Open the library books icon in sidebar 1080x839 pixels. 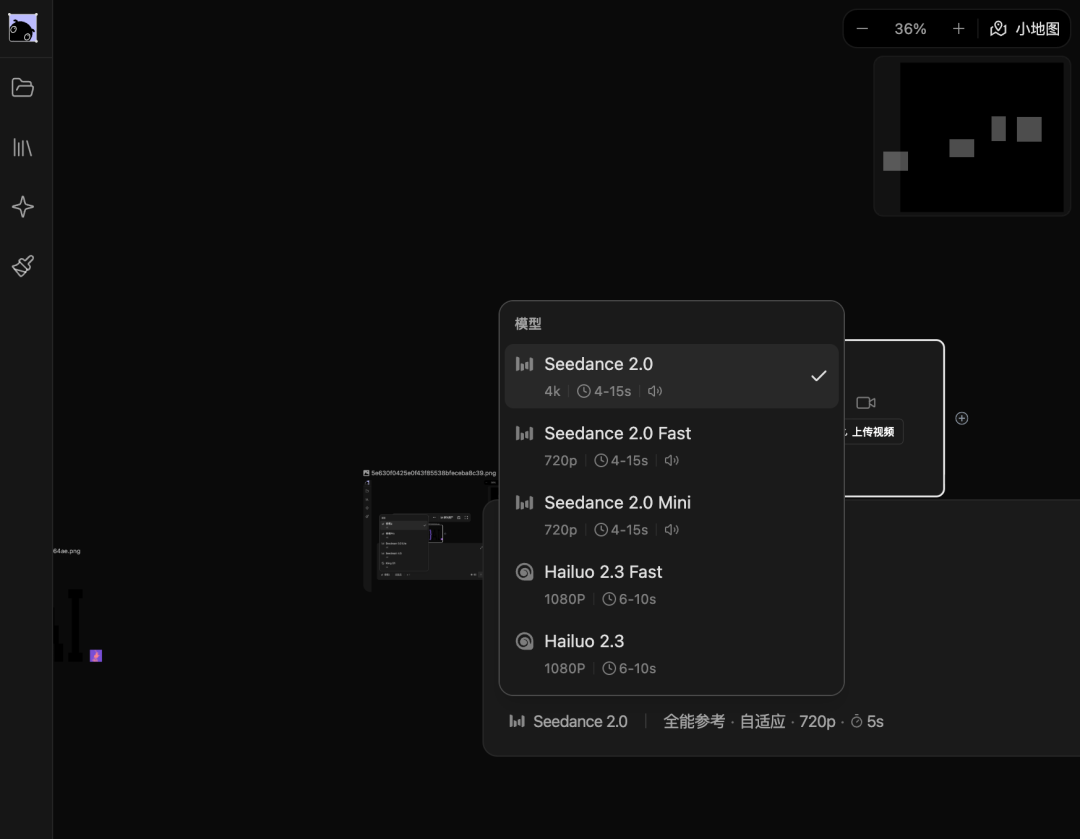tap(23, 147)
